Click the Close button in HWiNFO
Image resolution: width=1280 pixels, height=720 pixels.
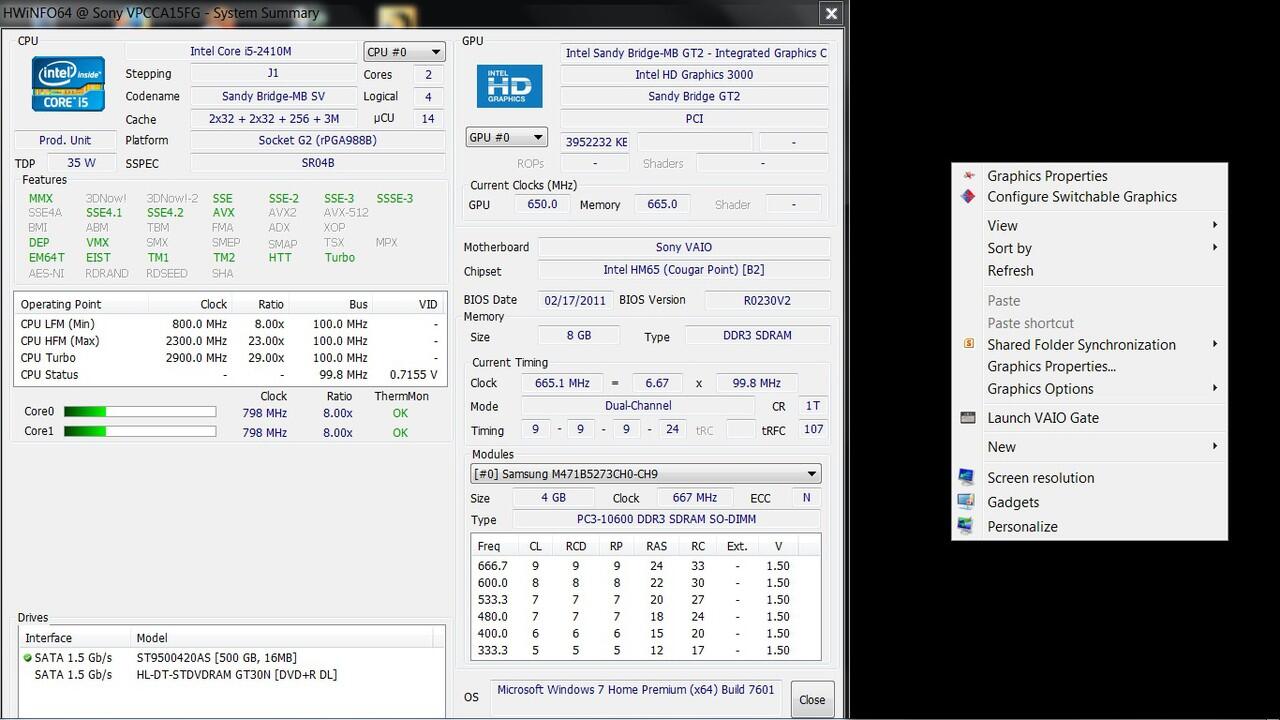click(812, 699)
